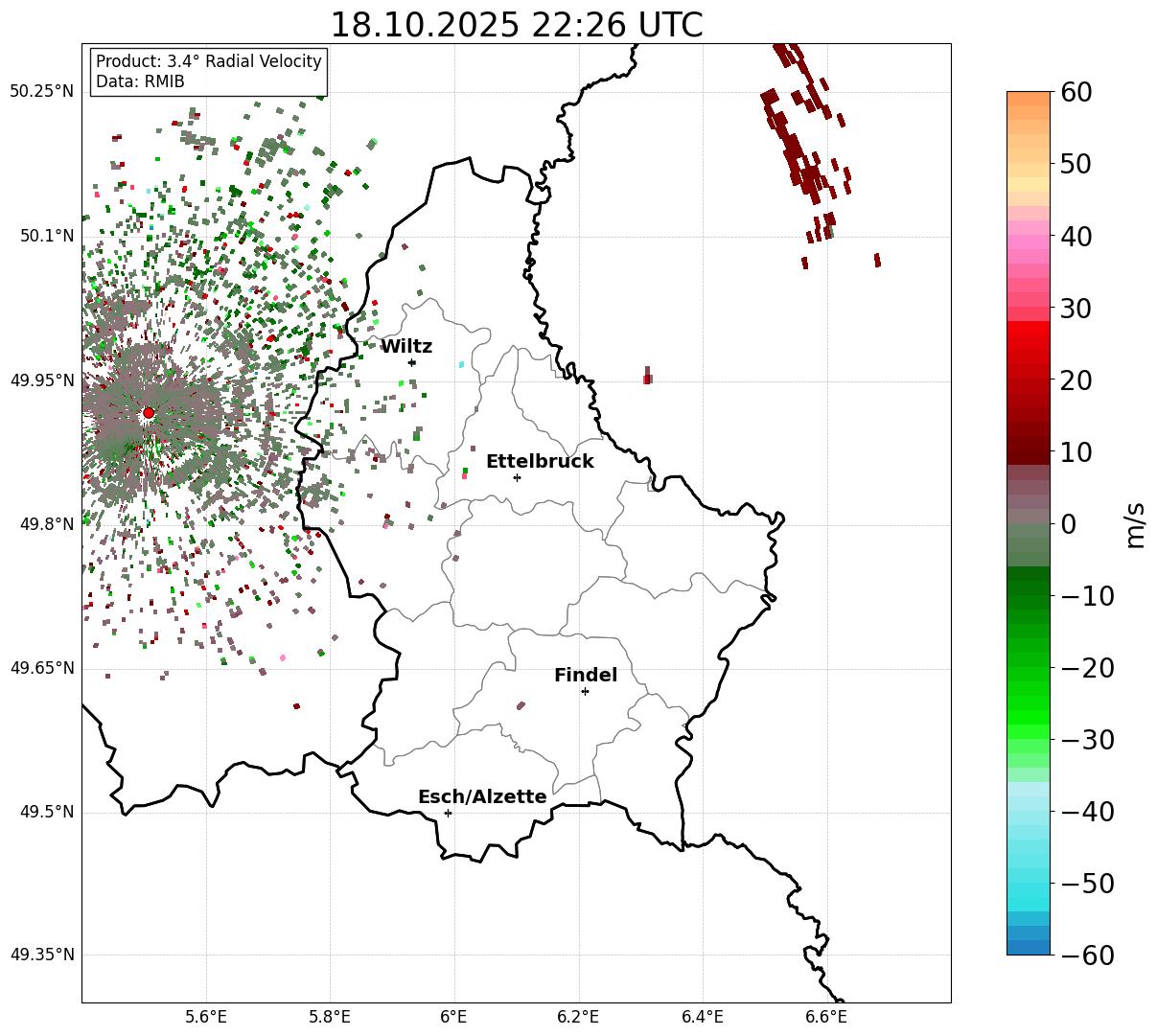Click the colorbar −60 tick label

click(x=1087, y=955)
